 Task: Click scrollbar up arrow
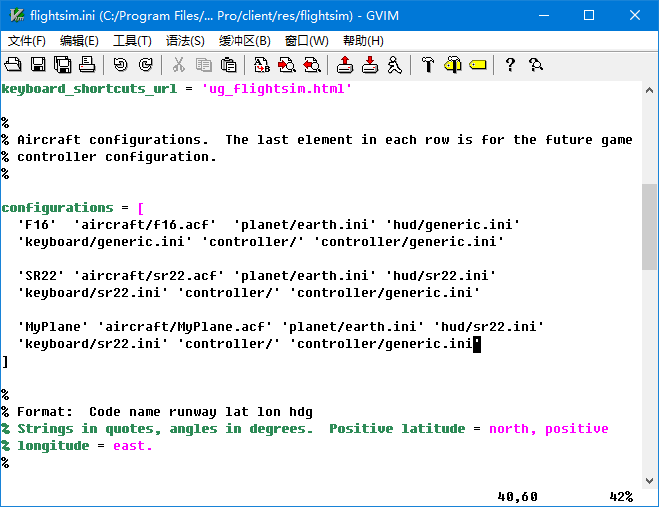[x=649, y=90]
